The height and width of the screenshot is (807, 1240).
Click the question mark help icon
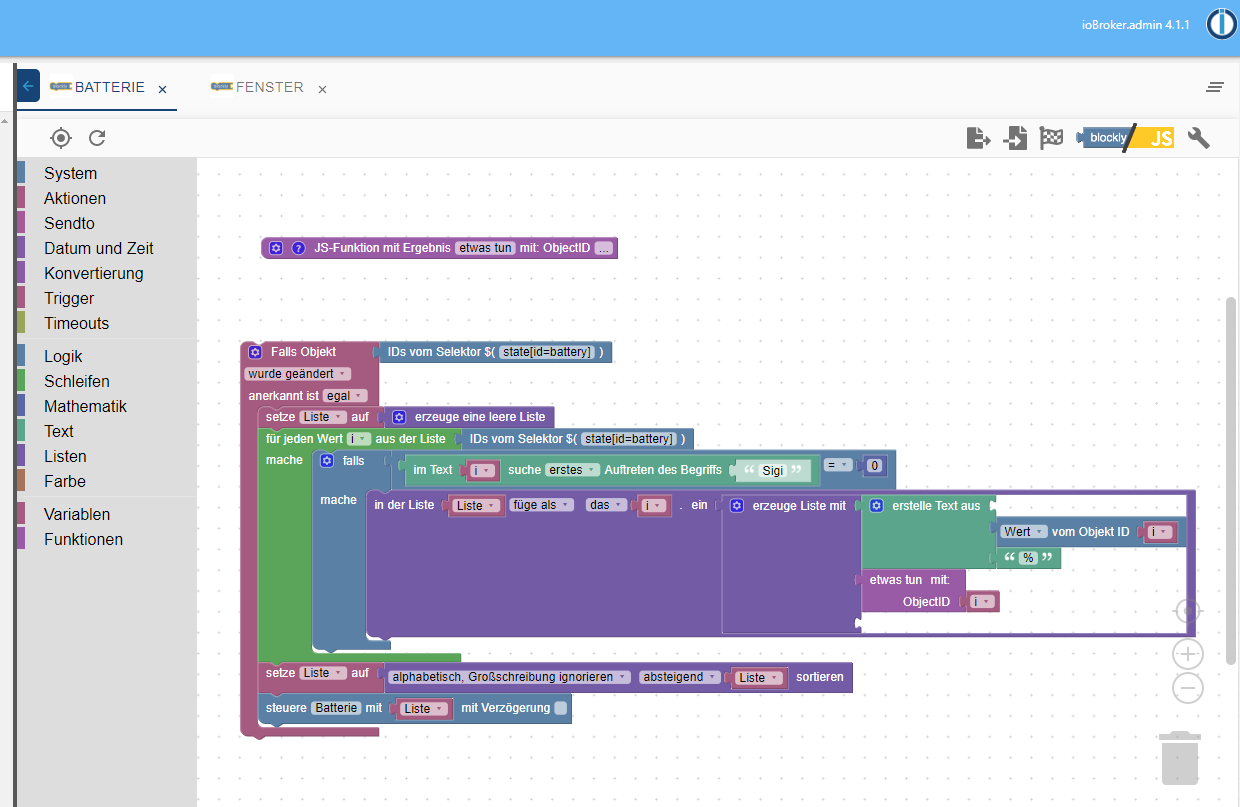pos(298,248)
